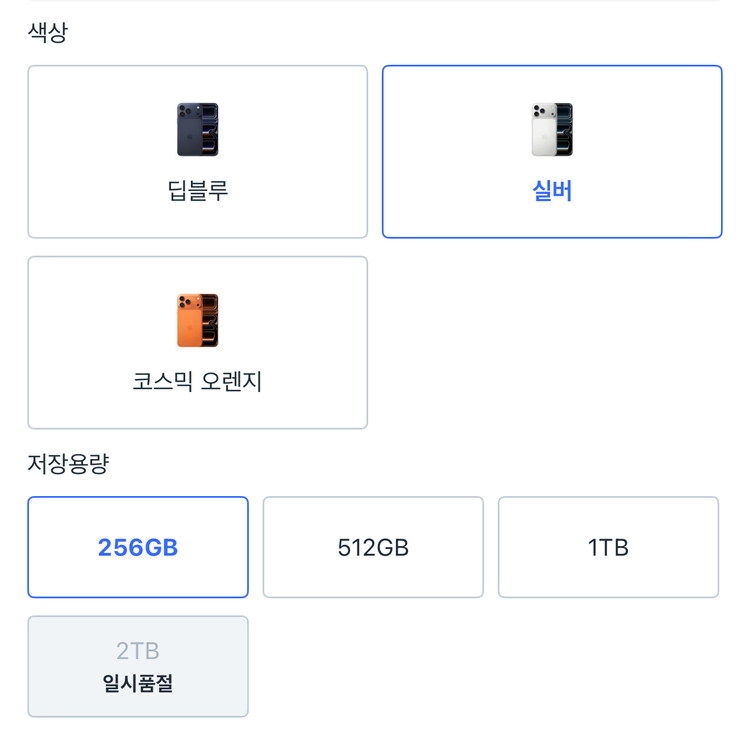Viewport: 750px width, 750px height.
Task: Click the Deep Blue iPhone image
Action: [198, 130]
